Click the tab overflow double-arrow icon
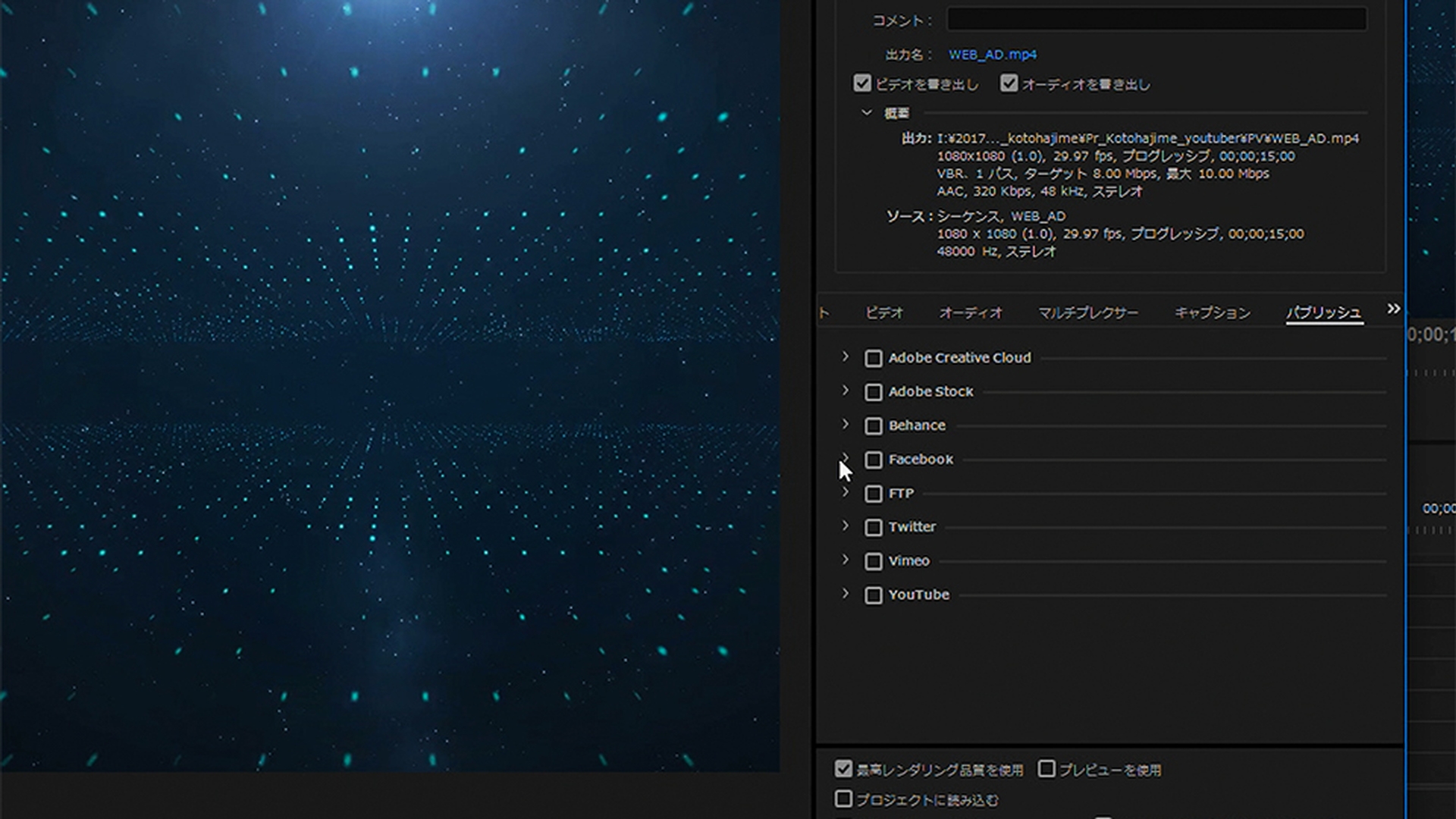This screenshot has height=819, width=1456. [1393, 309]
